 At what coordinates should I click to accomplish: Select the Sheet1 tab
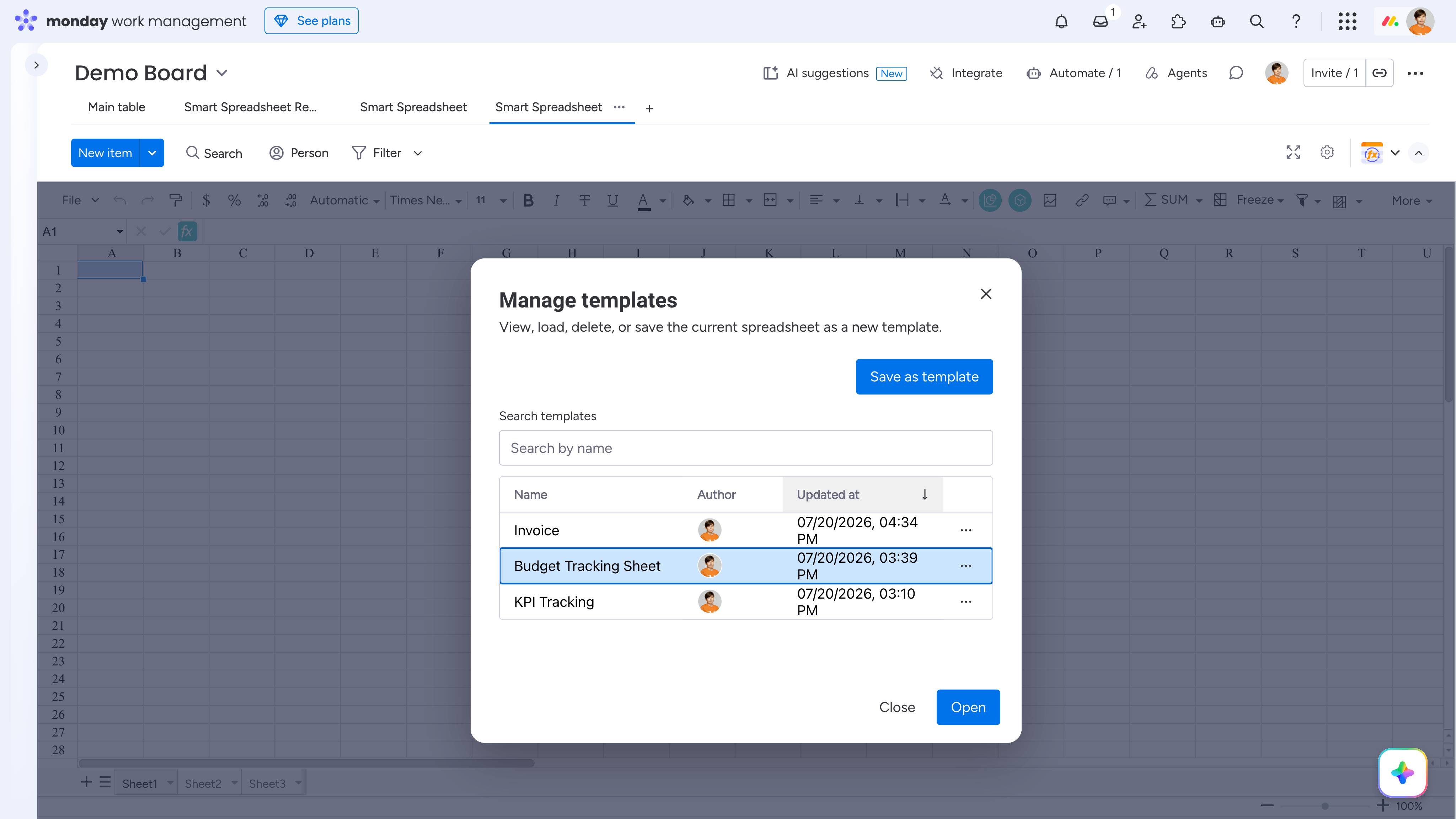pyautogui.click(x=140, y=783)
